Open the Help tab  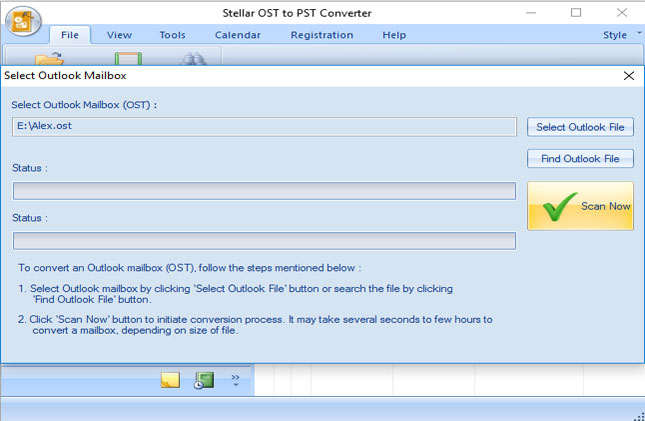tap(394, 35)
